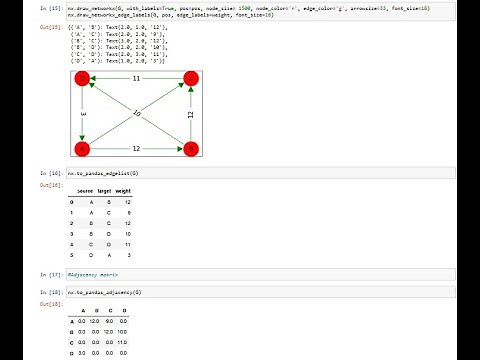480x360 pixels.
Task: Click the 10.0 cell in adjacency matrix
Action: click(122, 332)
